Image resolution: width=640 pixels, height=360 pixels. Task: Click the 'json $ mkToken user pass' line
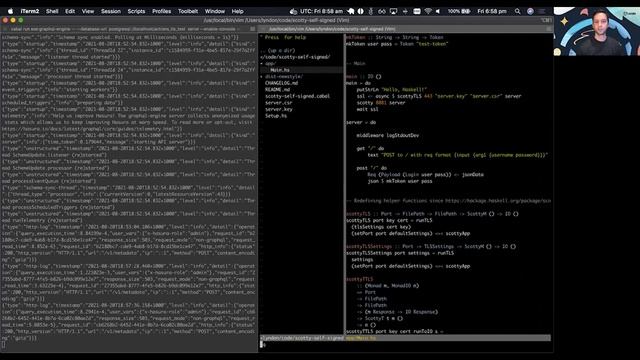pos(400,181)
